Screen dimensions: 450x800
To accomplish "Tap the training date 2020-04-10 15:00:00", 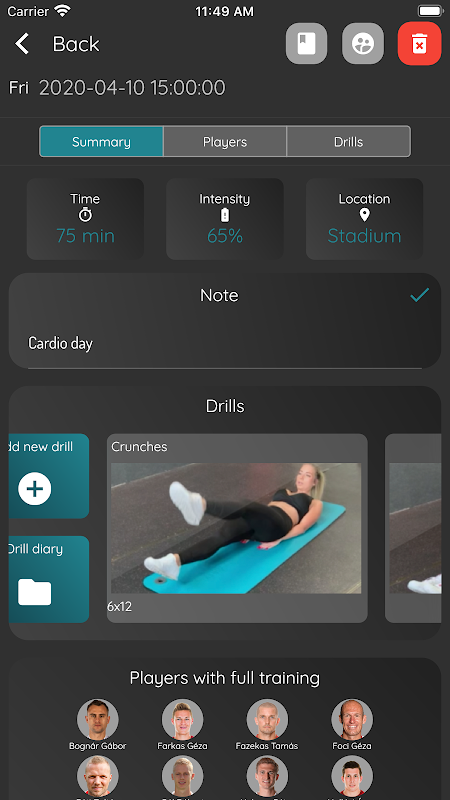I will [132, 88].
